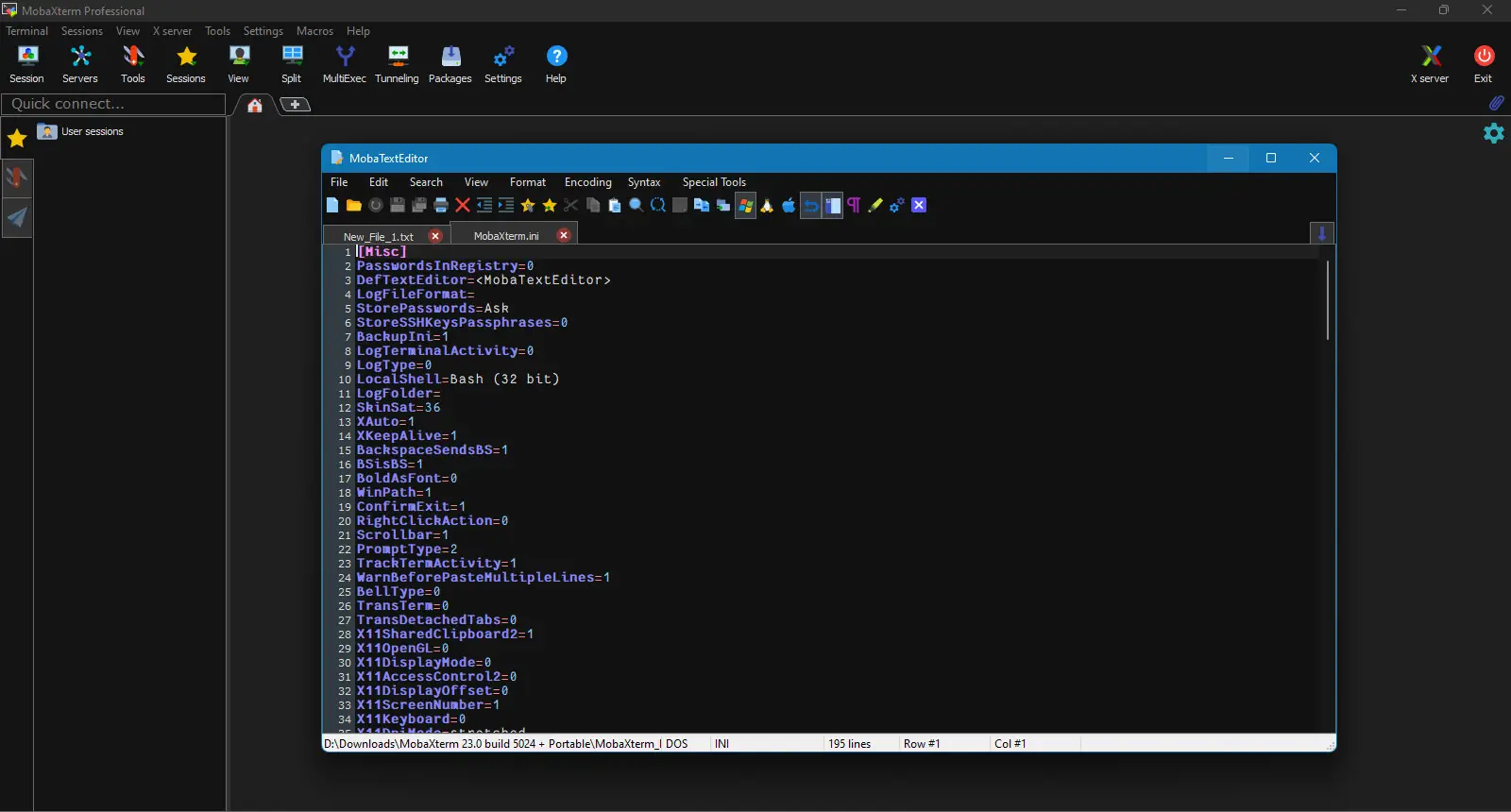Open the Terminal menu

pyautogui.click(x=26, y=31)
